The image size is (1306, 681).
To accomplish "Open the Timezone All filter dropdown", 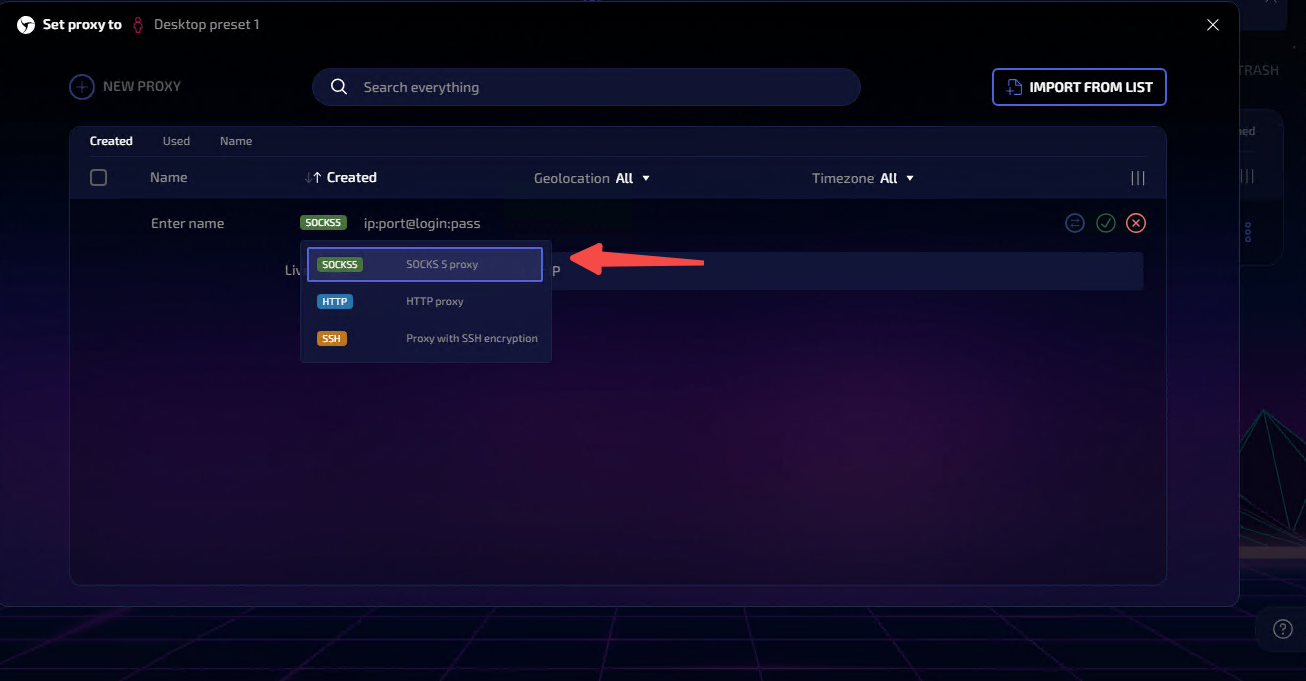I will pos(863,178).
